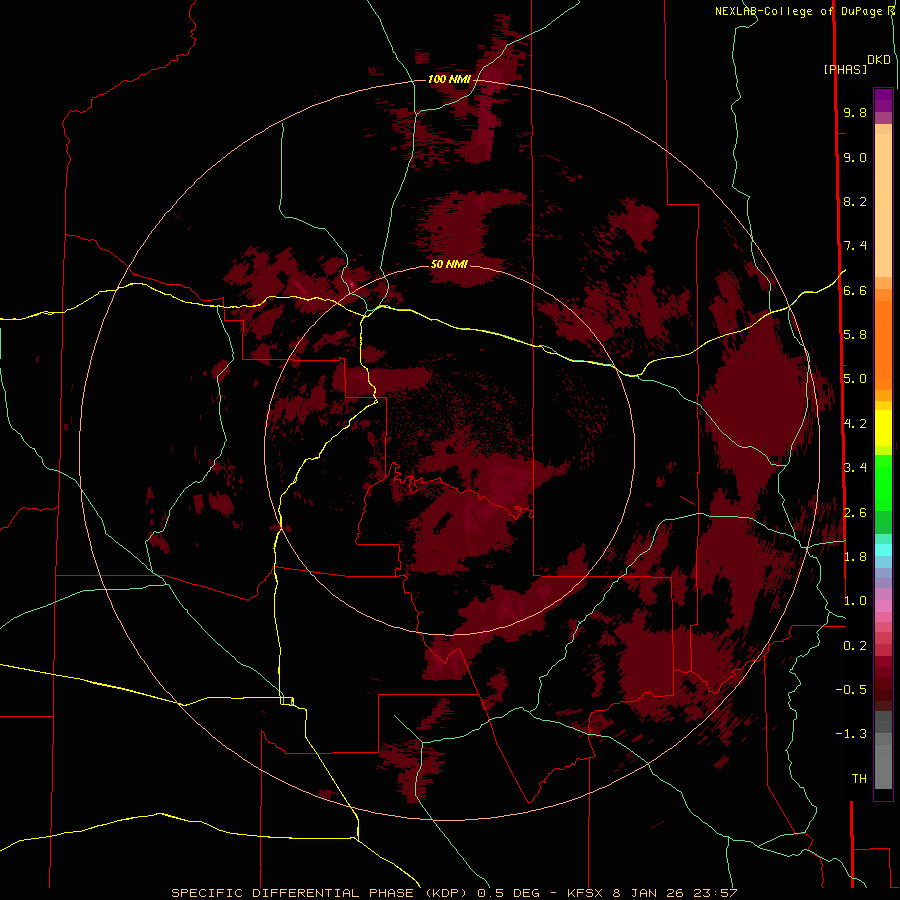Click the DKD label above the color scale
This screenshot has height=900, width=900.
point(879,60)
